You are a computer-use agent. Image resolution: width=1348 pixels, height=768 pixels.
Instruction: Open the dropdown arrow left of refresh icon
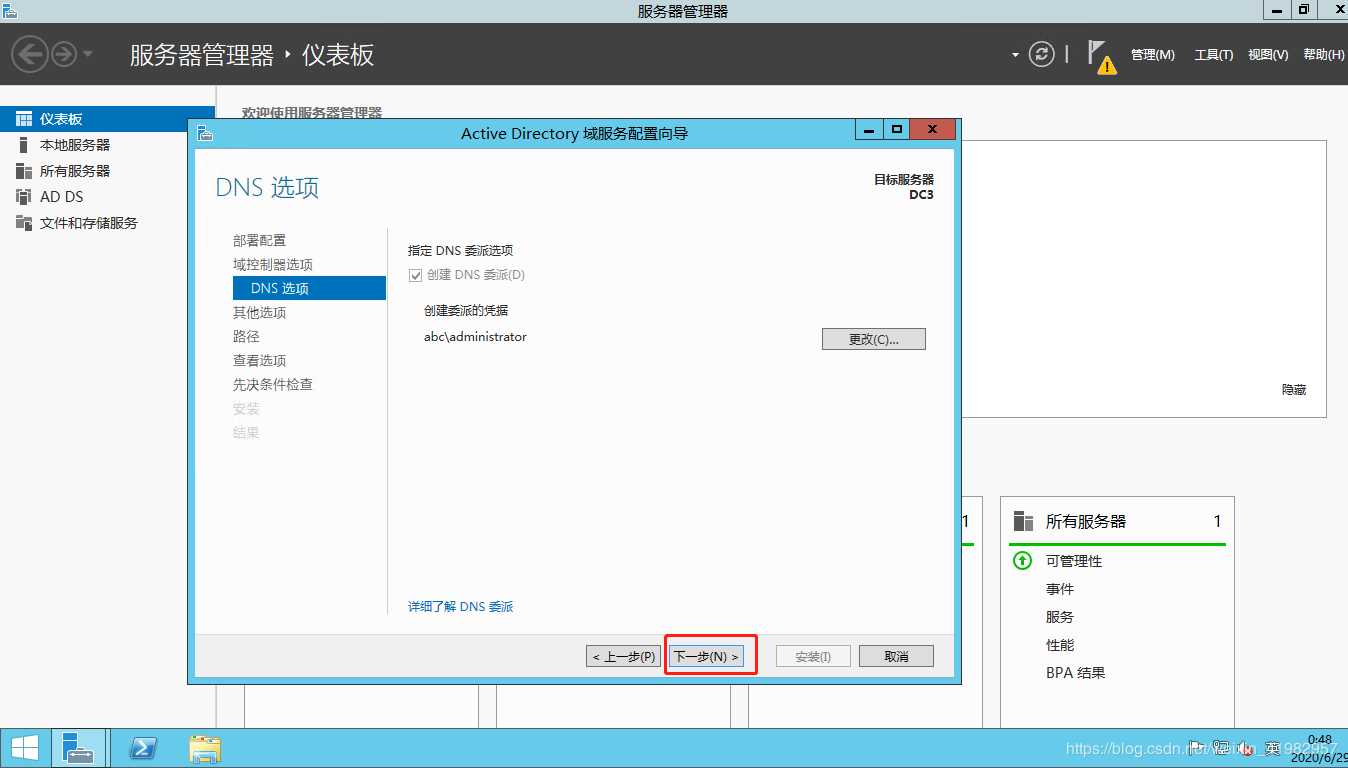coord(1015,55)
